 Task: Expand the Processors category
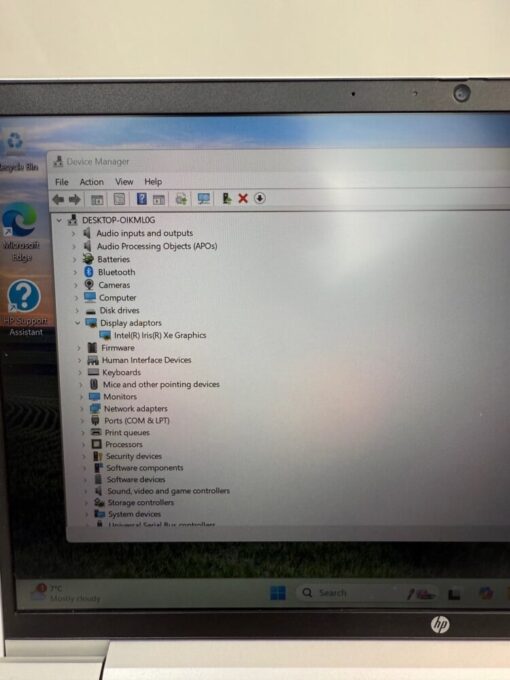(x=83, y=444)
